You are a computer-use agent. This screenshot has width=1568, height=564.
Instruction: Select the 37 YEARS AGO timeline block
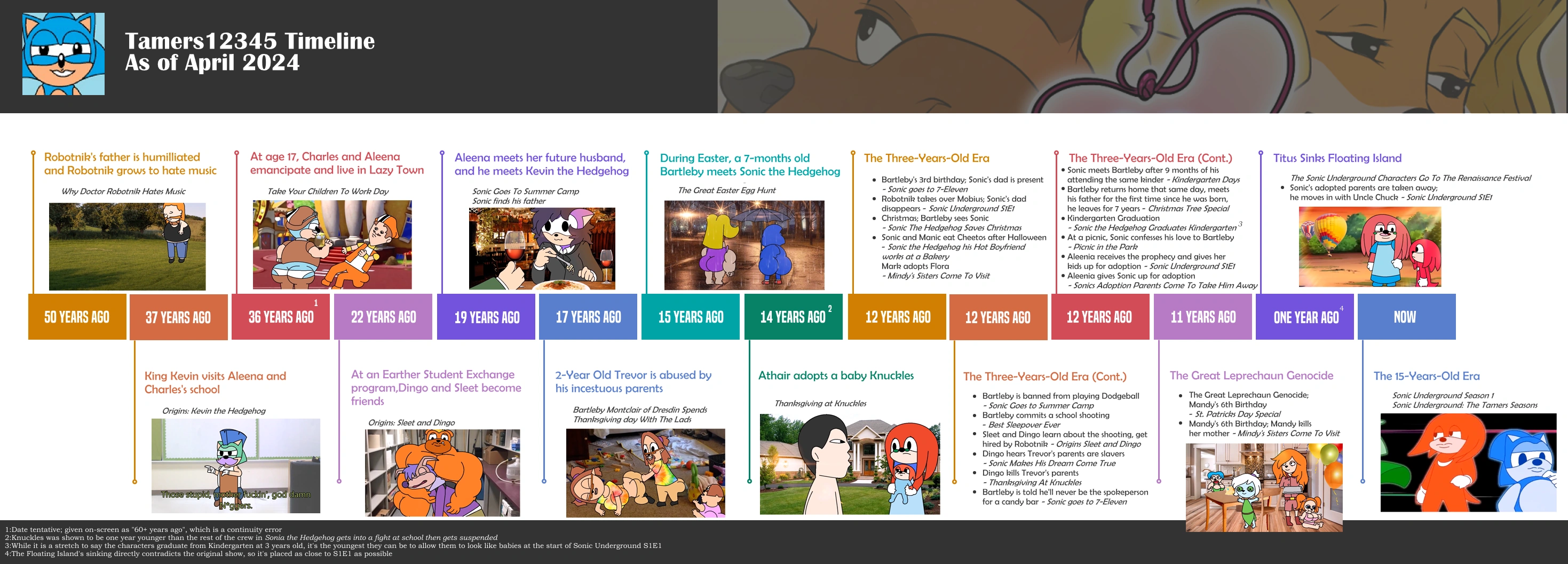[x=178, y=317]
